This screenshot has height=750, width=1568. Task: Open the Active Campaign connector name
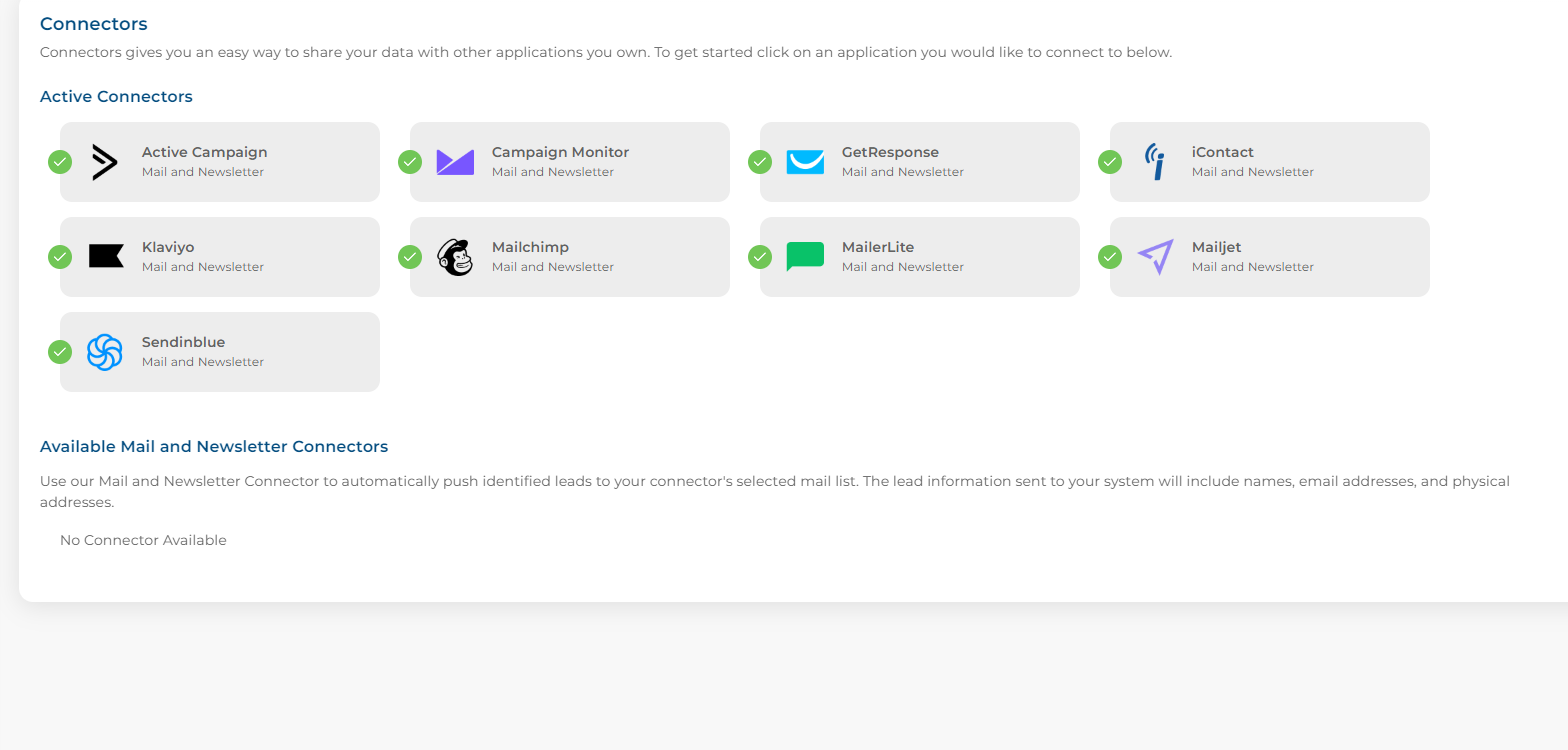click(205, 152)
